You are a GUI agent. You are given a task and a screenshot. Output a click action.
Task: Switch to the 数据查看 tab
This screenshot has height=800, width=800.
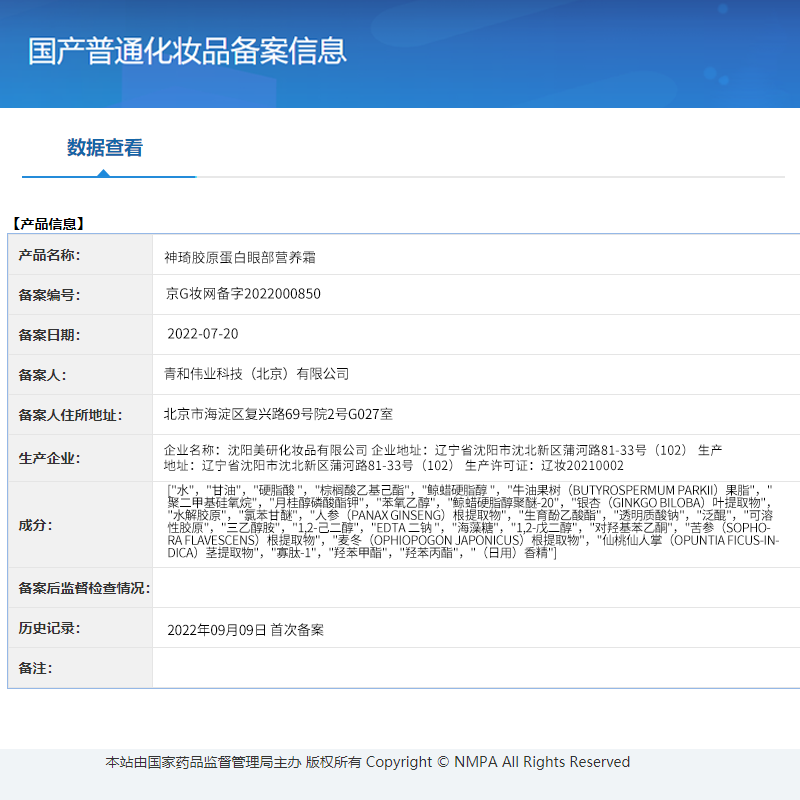pos(108,148)
